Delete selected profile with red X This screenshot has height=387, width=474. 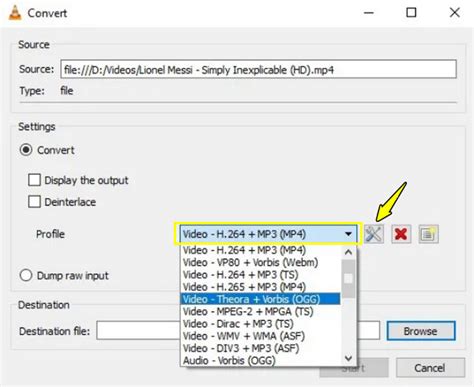401,234
